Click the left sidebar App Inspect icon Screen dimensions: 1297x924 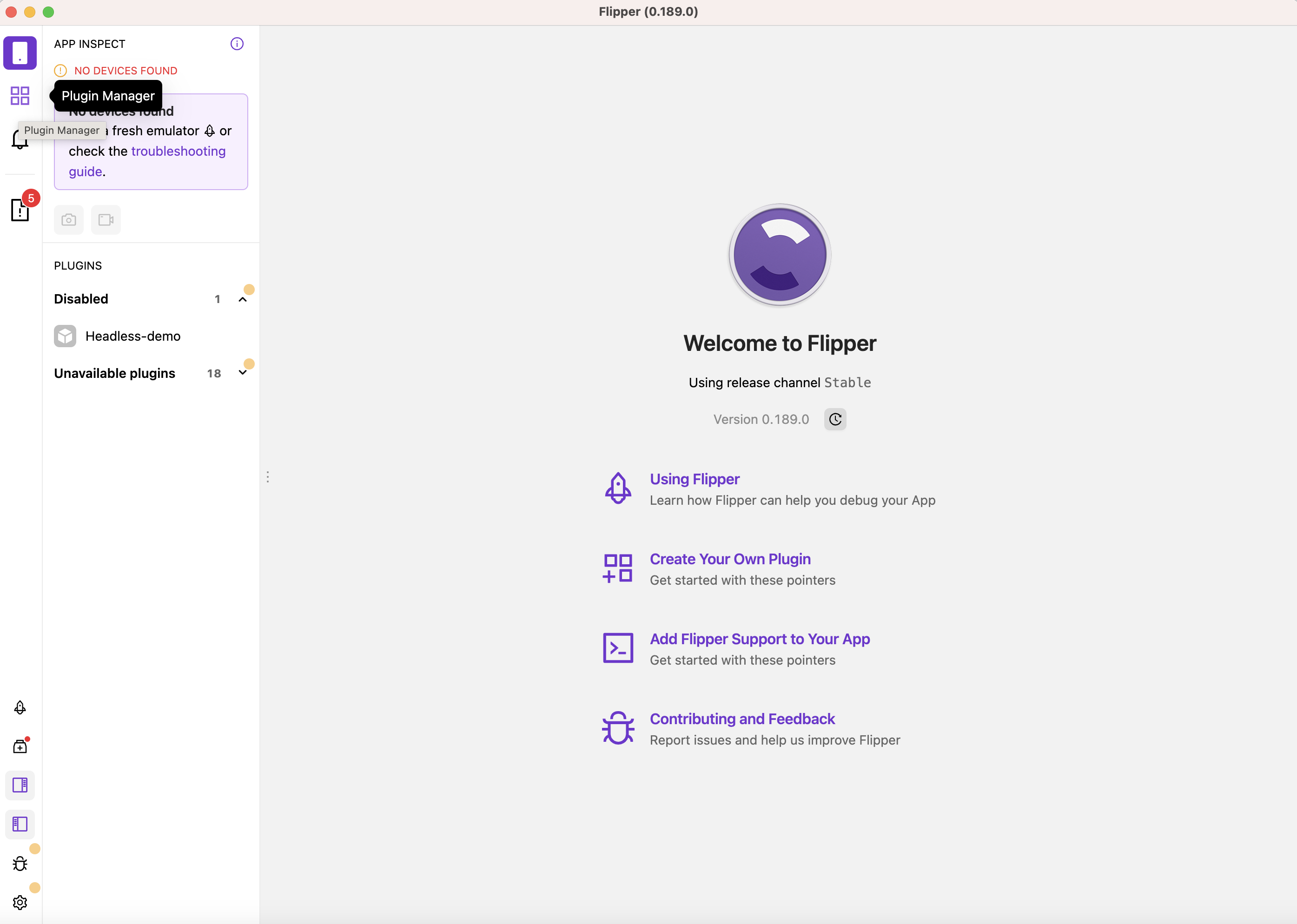pyautogui.click(x=20, y=52)
